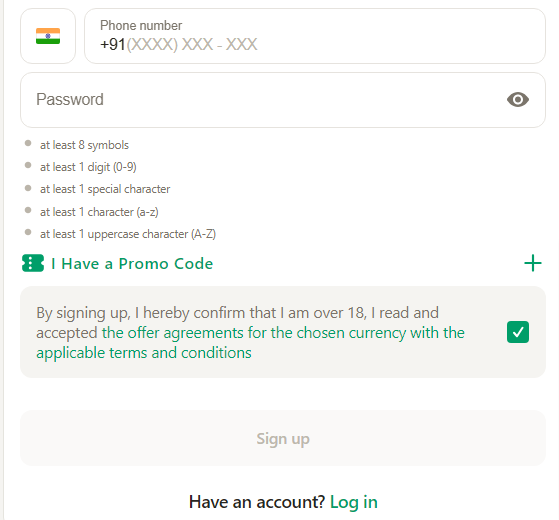Expand promo code with the plus icon
Screen dimensions: 559x520
point(533,263)
